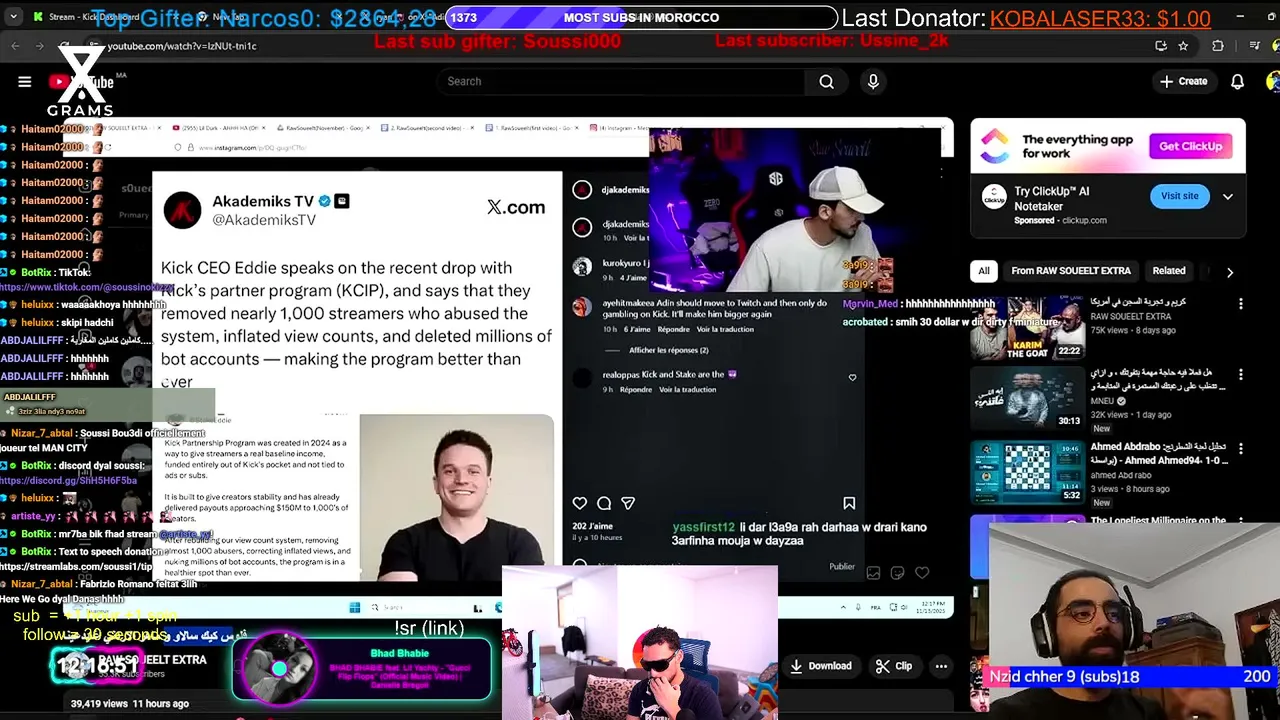1280x720 pixels.
Task: Go back with the browser back arrow
Action: (x=15, y=46)
